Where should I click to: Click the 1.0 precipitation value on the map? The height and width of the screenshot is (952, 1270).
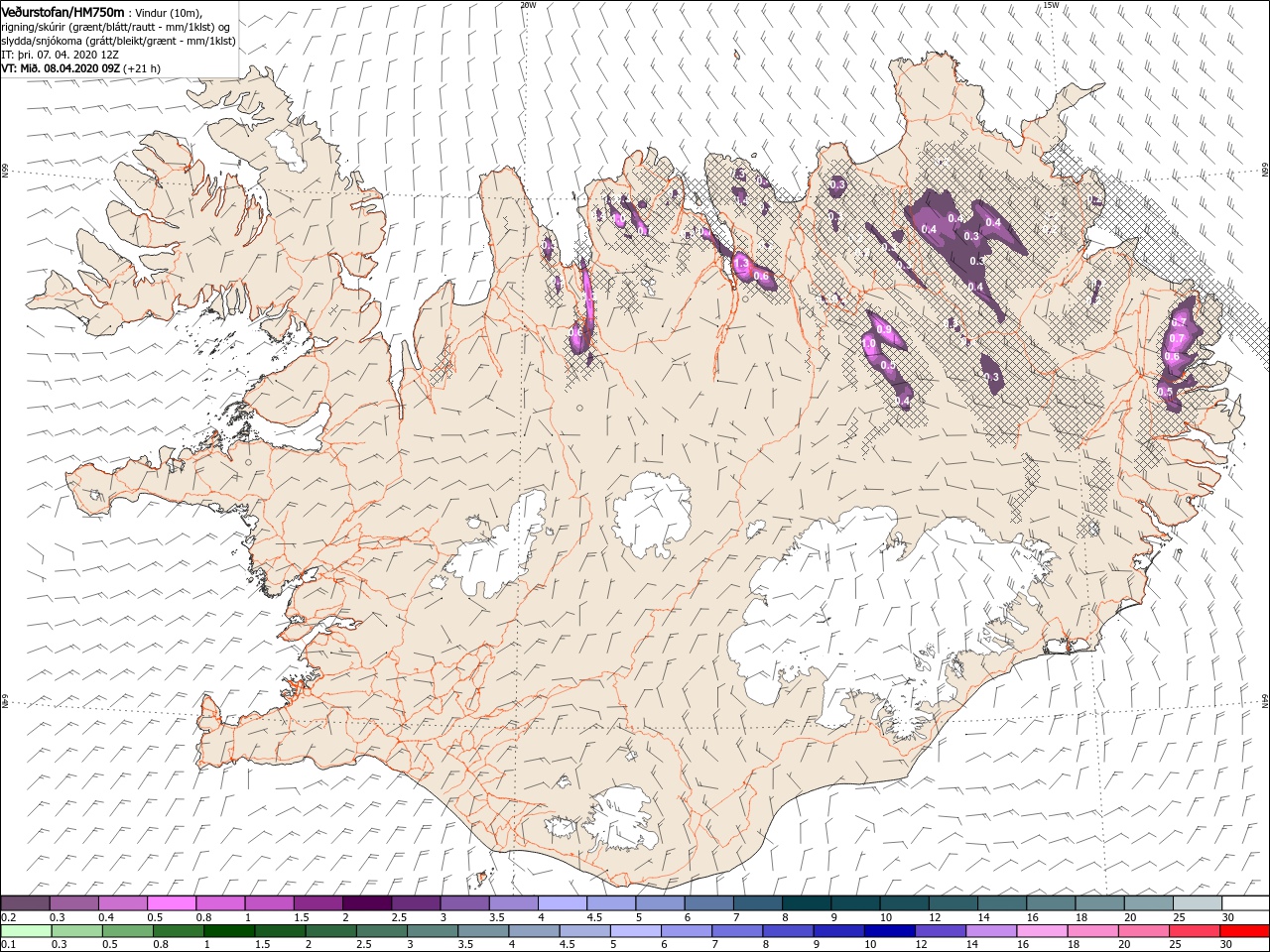(x=869, y=343)
